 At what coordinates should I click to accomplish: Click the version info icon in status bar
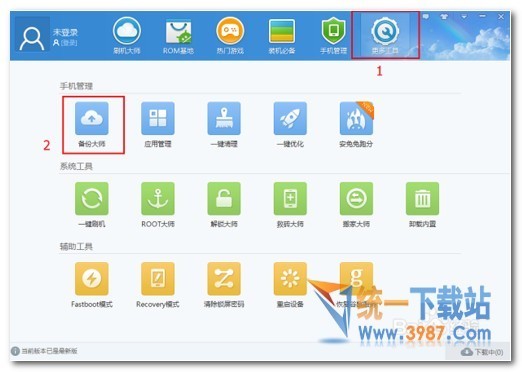tap(15, 351)
